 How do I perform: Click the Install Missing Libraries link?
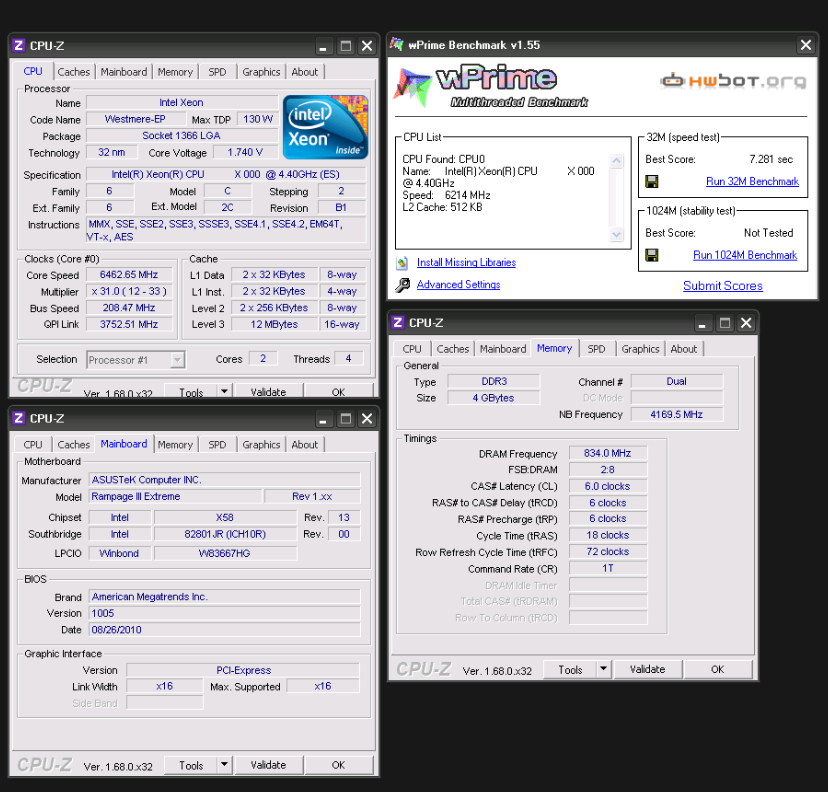tap(466, 262)
